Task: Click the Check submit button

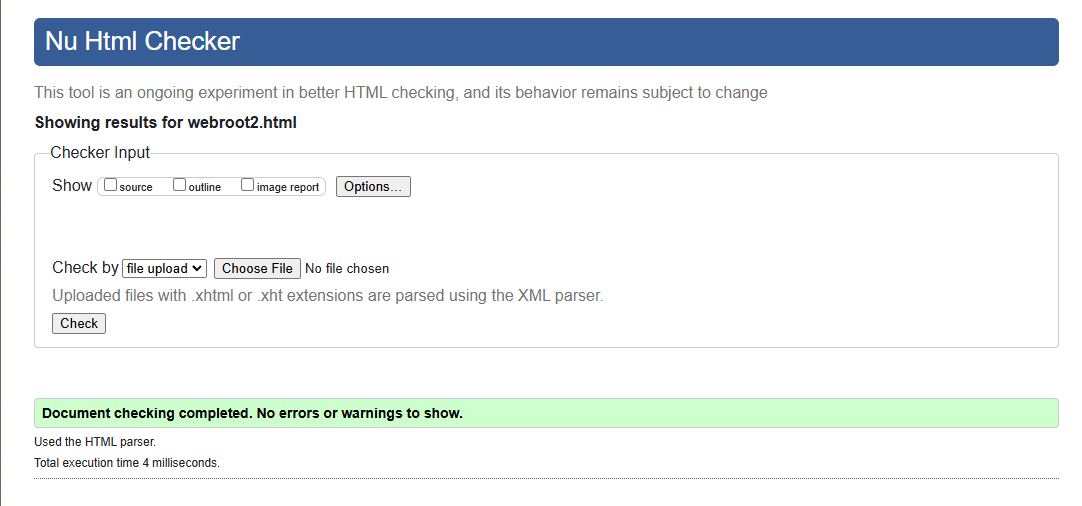Action: pos(79,323)
